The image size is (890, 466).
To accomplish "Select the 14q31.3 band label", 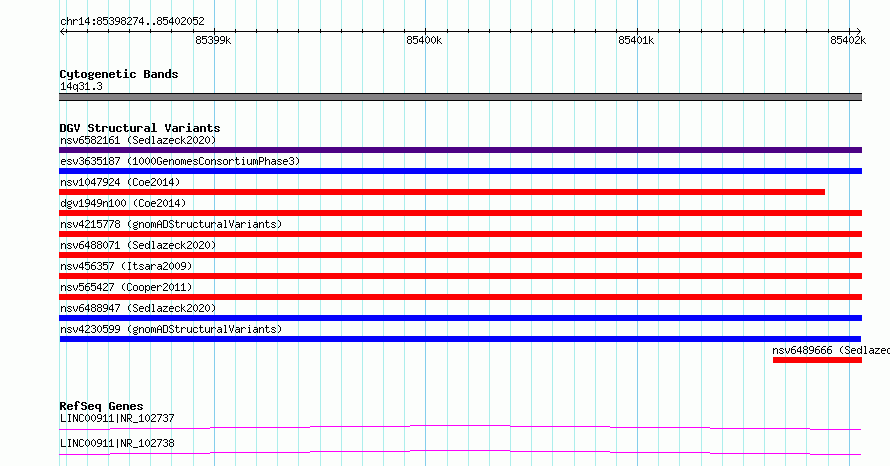I will 81,86.
